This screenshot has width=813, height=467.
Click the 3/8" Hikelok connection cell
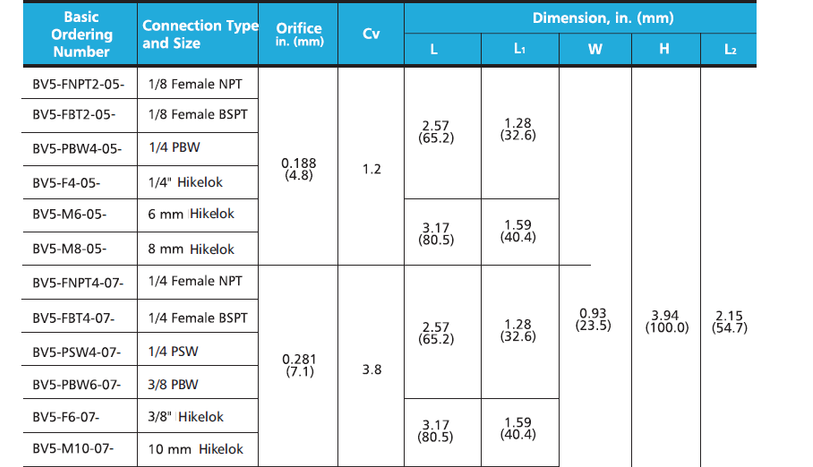coord(186,416)
